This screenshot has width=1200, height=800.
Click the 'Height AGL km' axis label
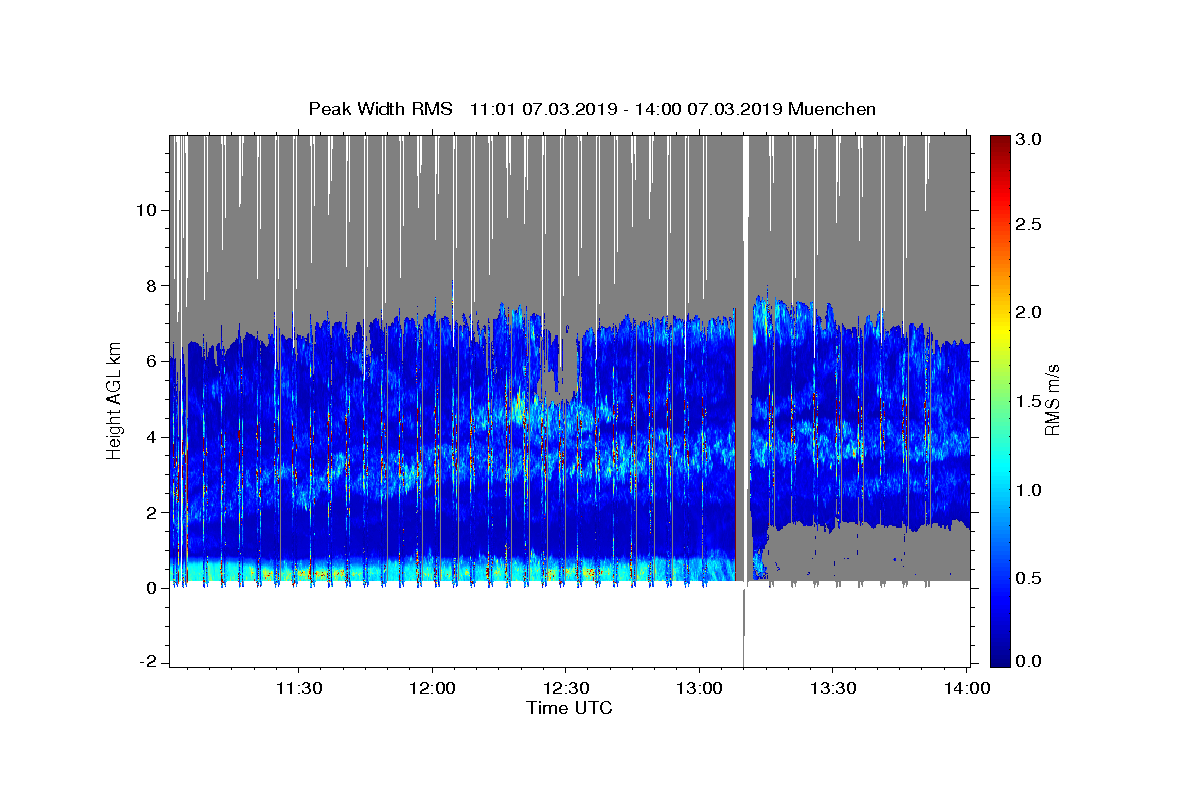pyautogui.click(x=115, y=400)
